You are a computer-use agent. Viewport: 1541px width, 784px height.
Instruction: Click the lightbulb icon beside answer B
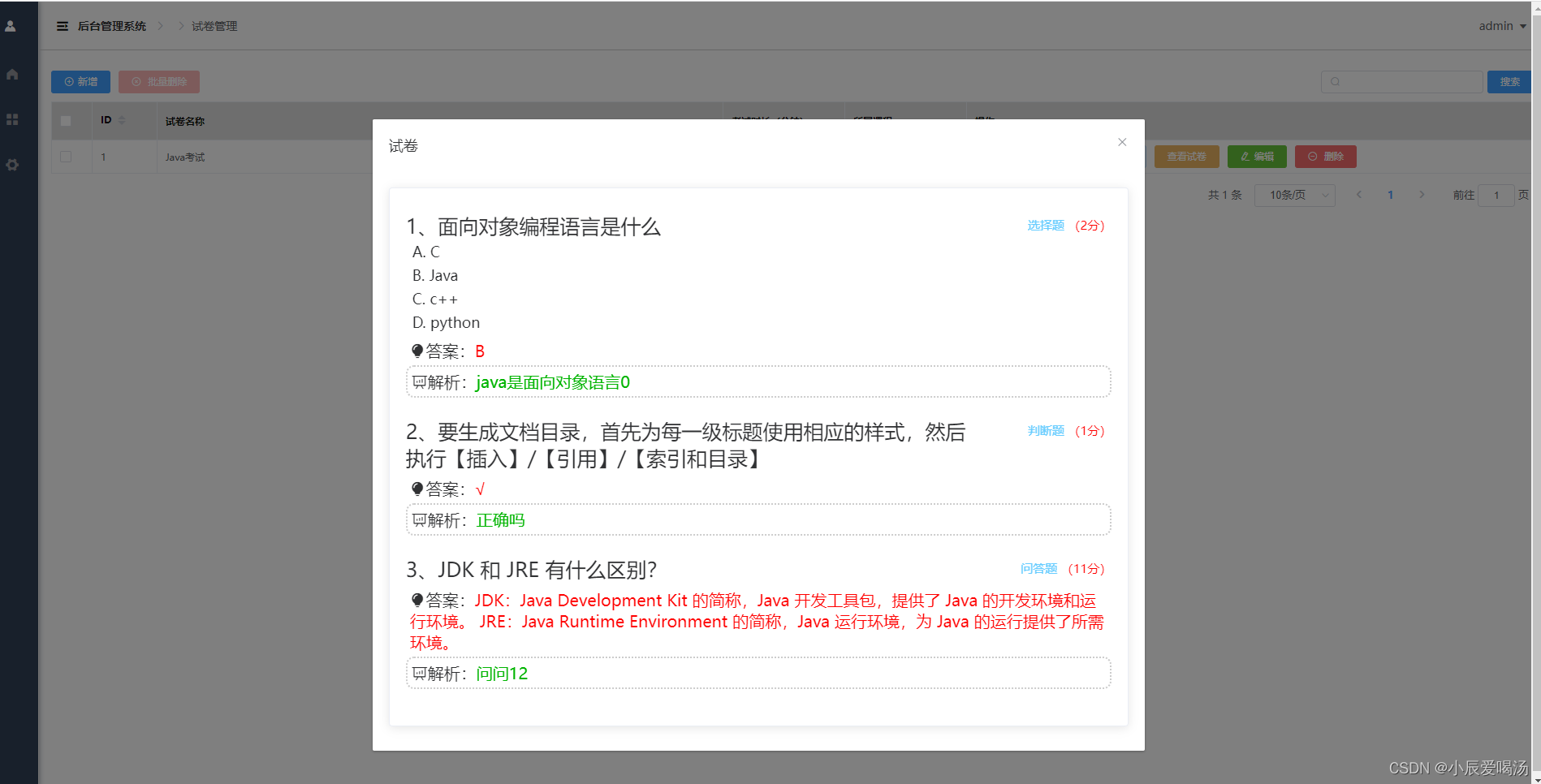[417, 351]
